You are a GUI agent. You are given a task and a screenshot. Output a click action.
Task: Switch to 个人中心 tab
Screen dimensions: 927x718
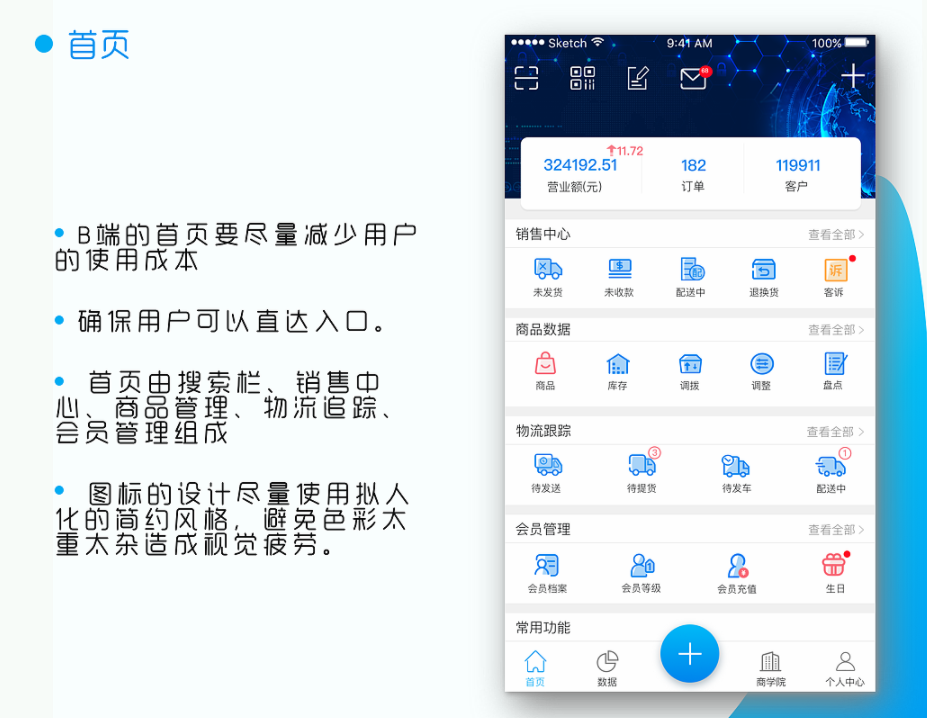(x=845, y=669)
